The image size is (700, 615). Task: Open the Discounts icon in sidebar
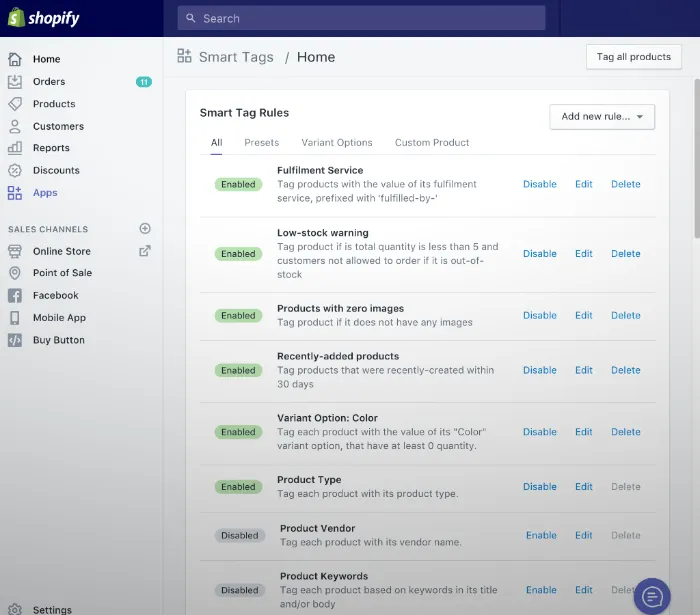click(15, 170)
